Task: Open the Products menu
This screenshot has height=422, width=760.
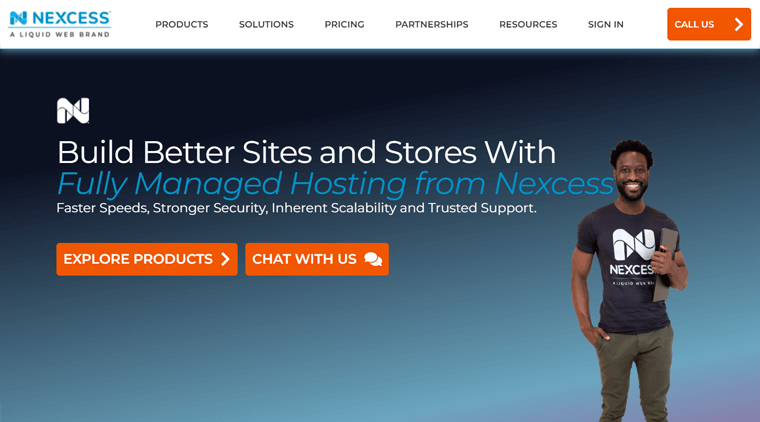Action: [x=182, y=24]
